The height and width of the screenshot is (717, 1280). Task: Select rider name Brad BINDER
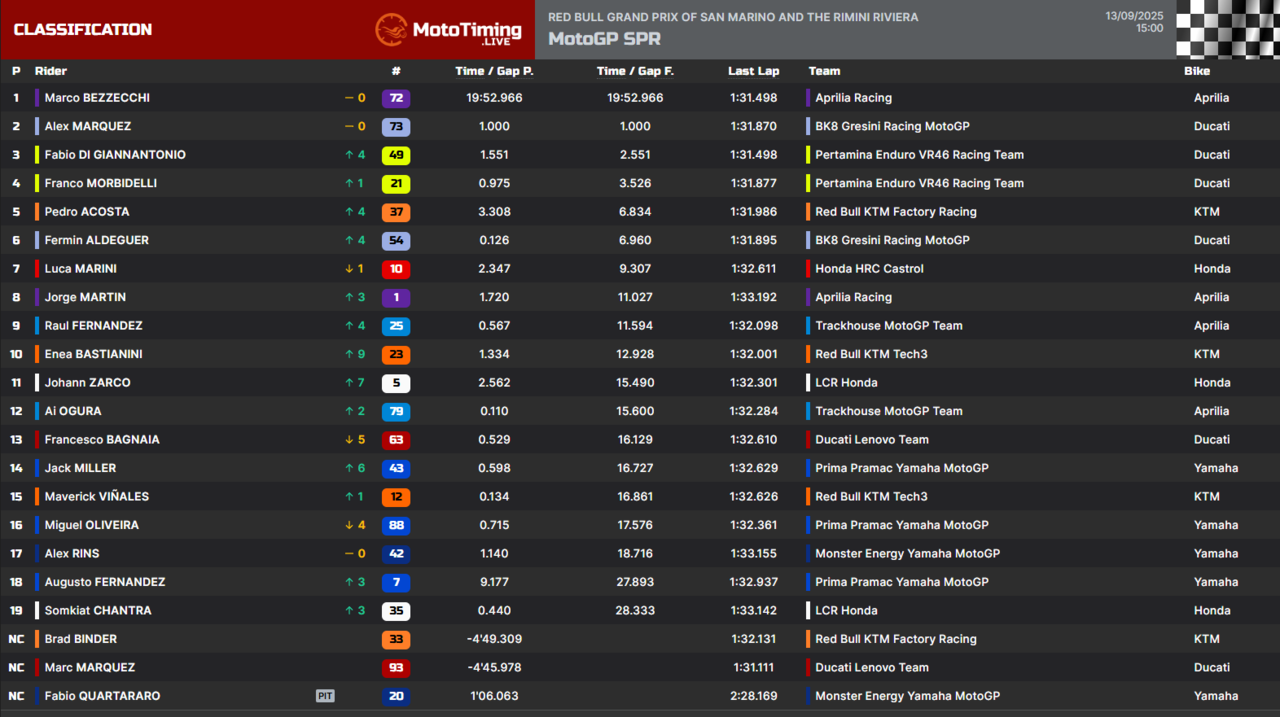[x=80, y=640]
